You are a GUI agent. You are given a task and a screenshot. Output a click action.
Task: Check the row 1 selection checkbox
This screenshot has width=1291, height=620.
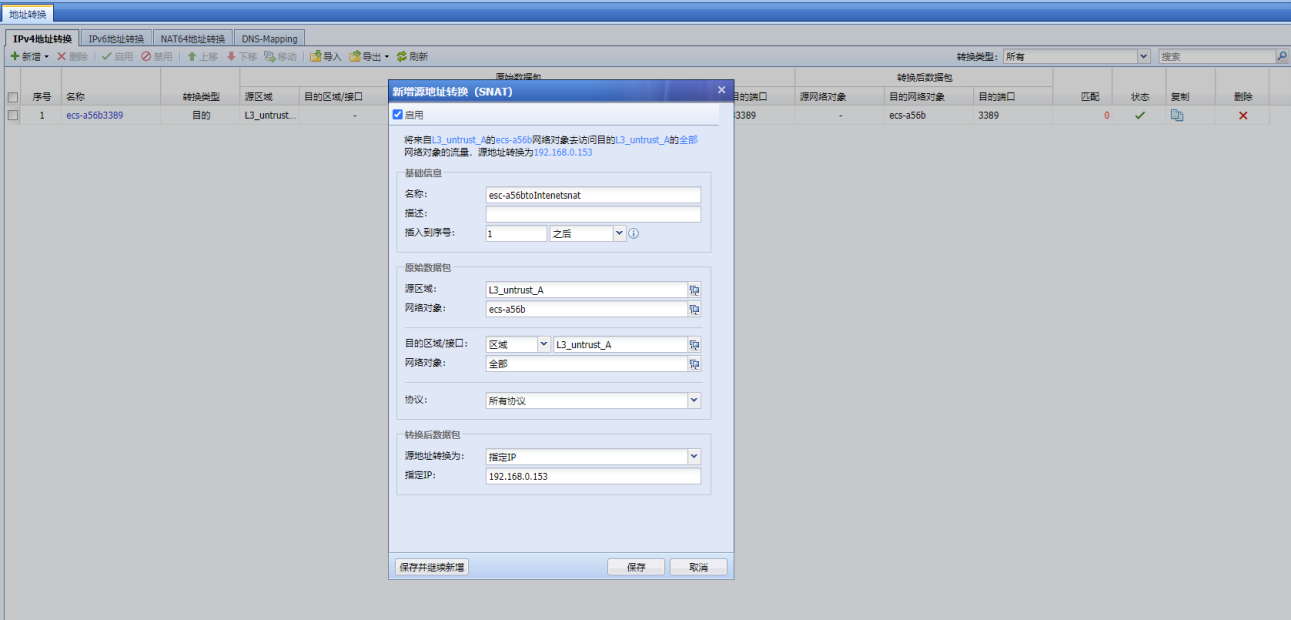(13, 116)
